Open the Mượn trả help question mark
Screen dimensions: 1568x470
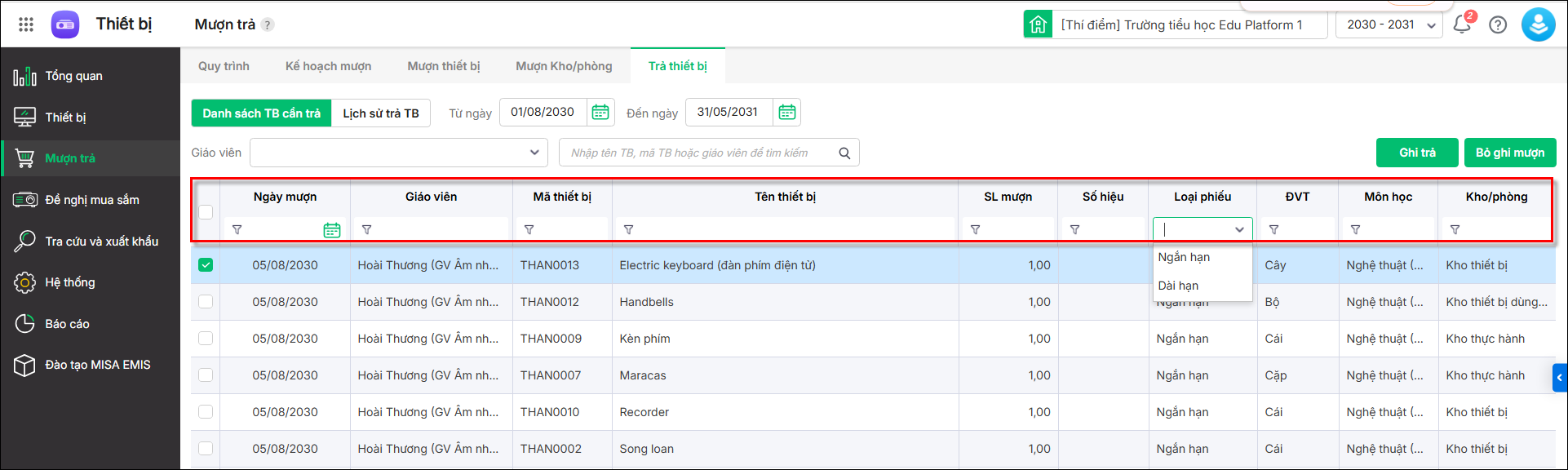(x=268, y=24)
